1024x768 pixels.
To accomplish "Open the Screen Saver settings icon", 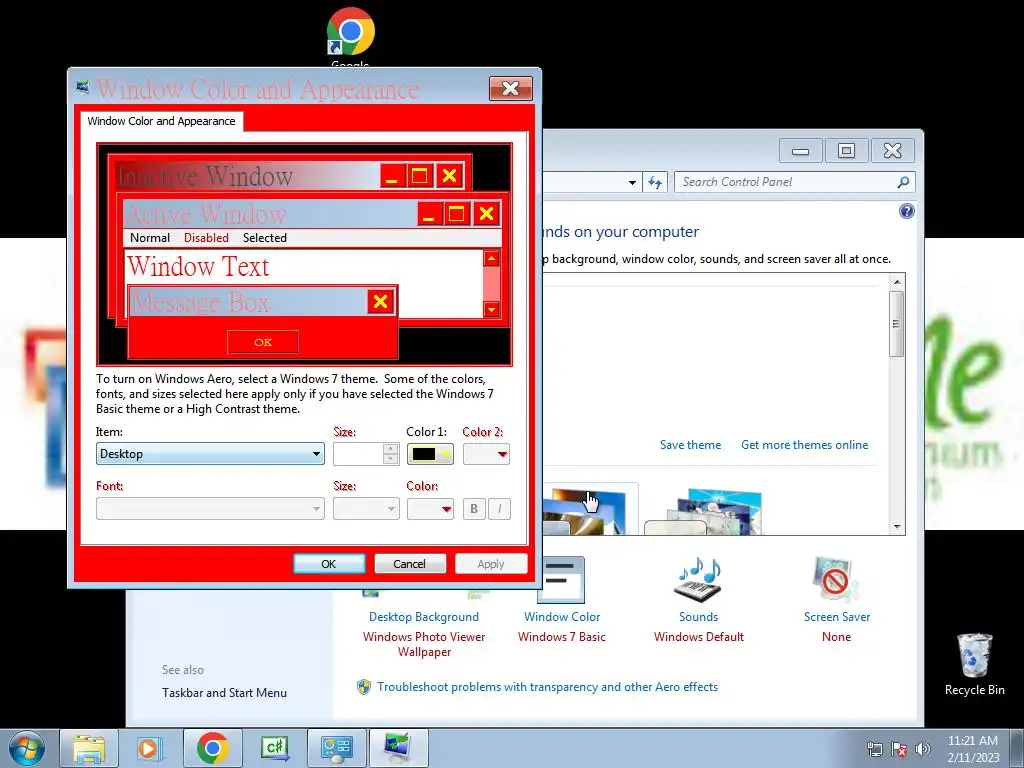I will (836, 581).
